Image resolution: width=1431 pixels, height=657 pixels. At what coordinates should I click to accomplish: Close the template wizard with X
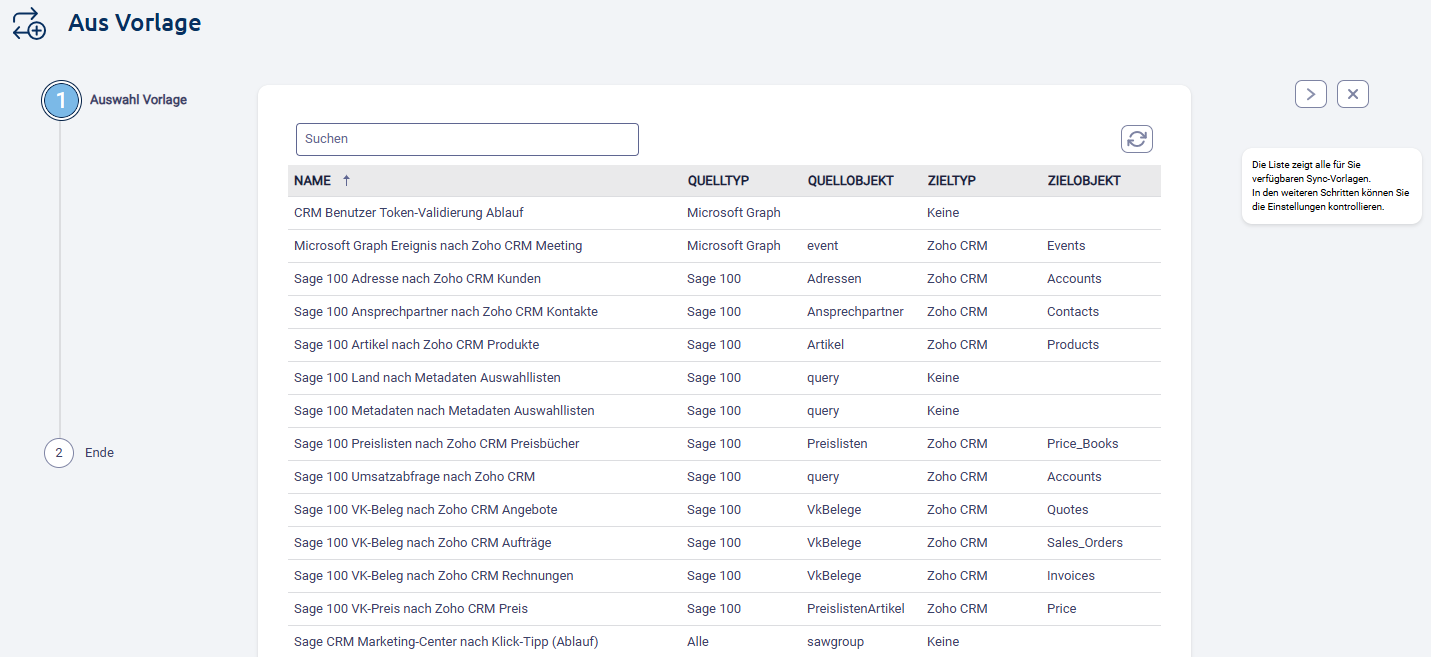(x=1352, y=94)
